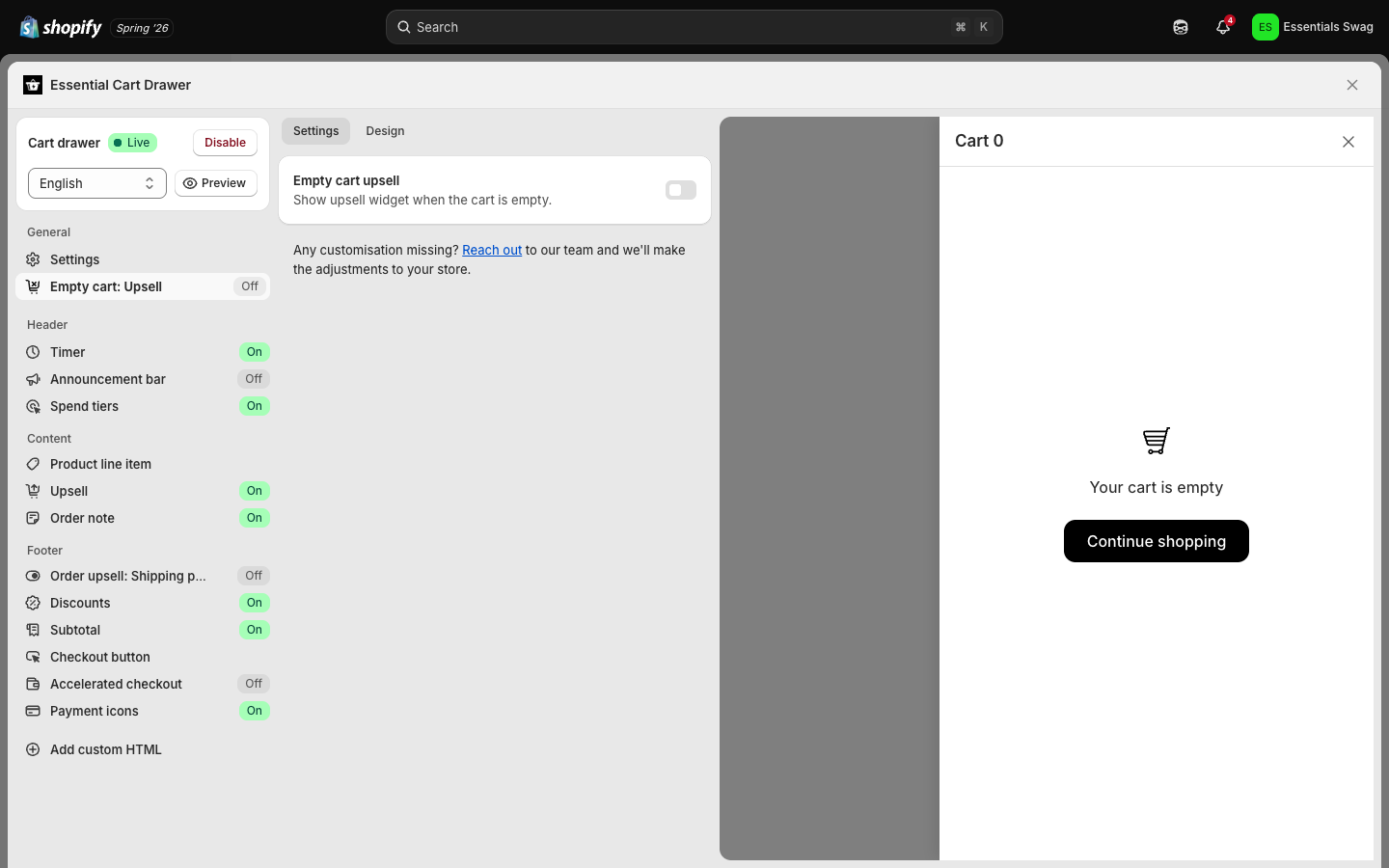This screenshot has height=868, width=1389.
Task: Close the cart preview drawer
Action: pos(1348,142)
